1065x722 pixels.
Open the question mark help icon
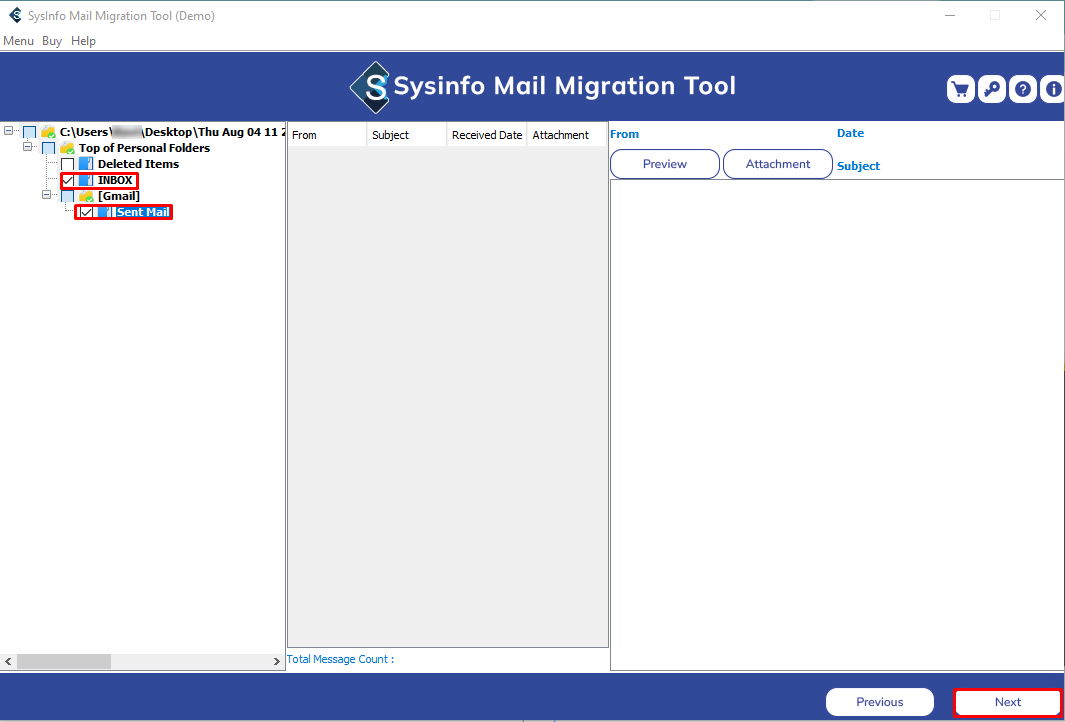[1023, 89]
